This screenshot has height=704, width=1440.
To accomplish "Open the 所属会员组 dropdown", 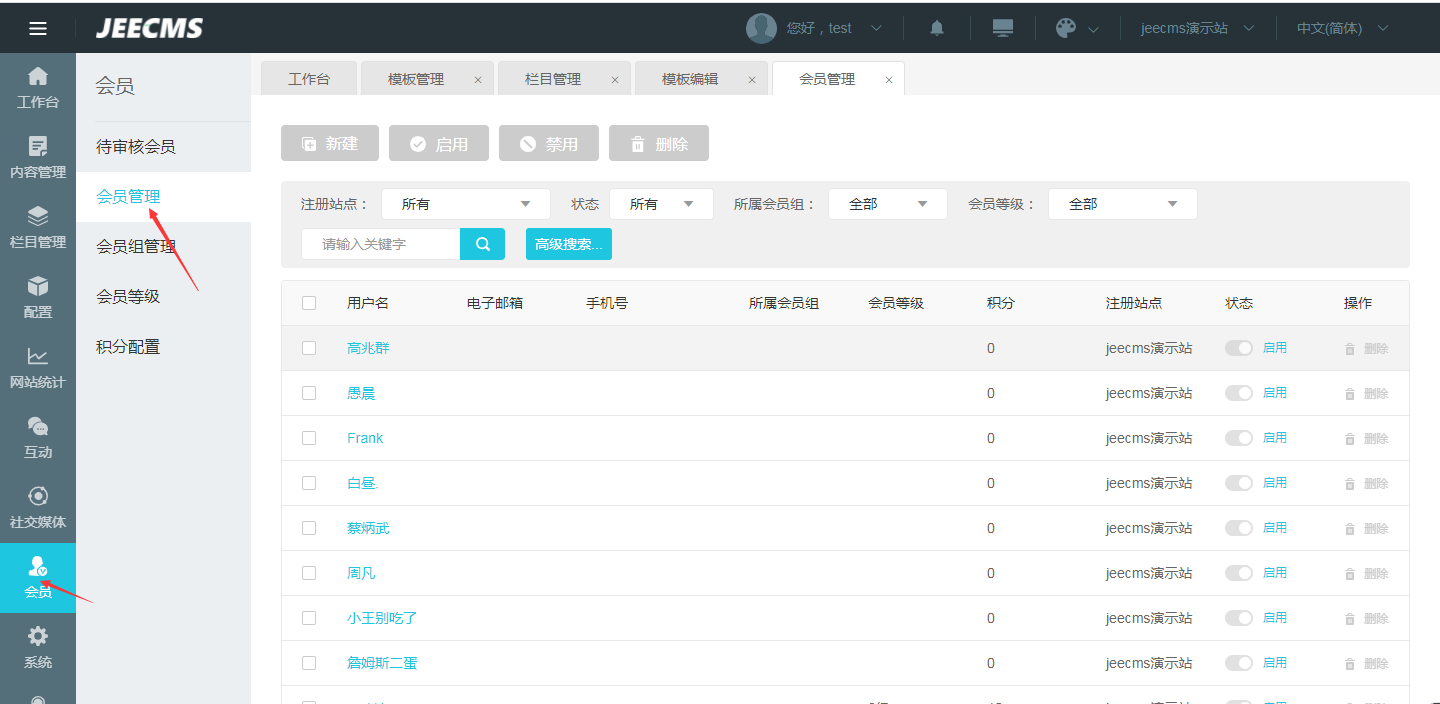I will coord(888,204).
